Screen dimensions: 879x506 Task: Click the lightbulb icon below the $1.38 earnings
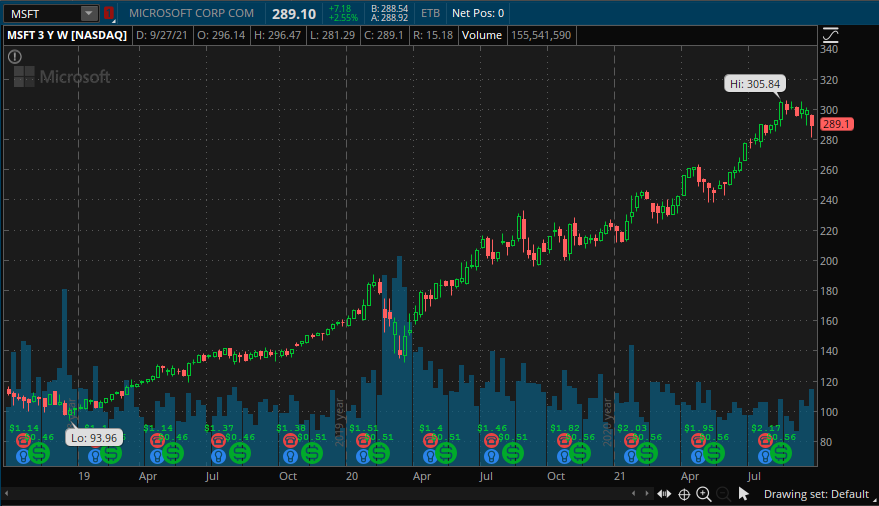pyautogui.click(x=290, y=456)
